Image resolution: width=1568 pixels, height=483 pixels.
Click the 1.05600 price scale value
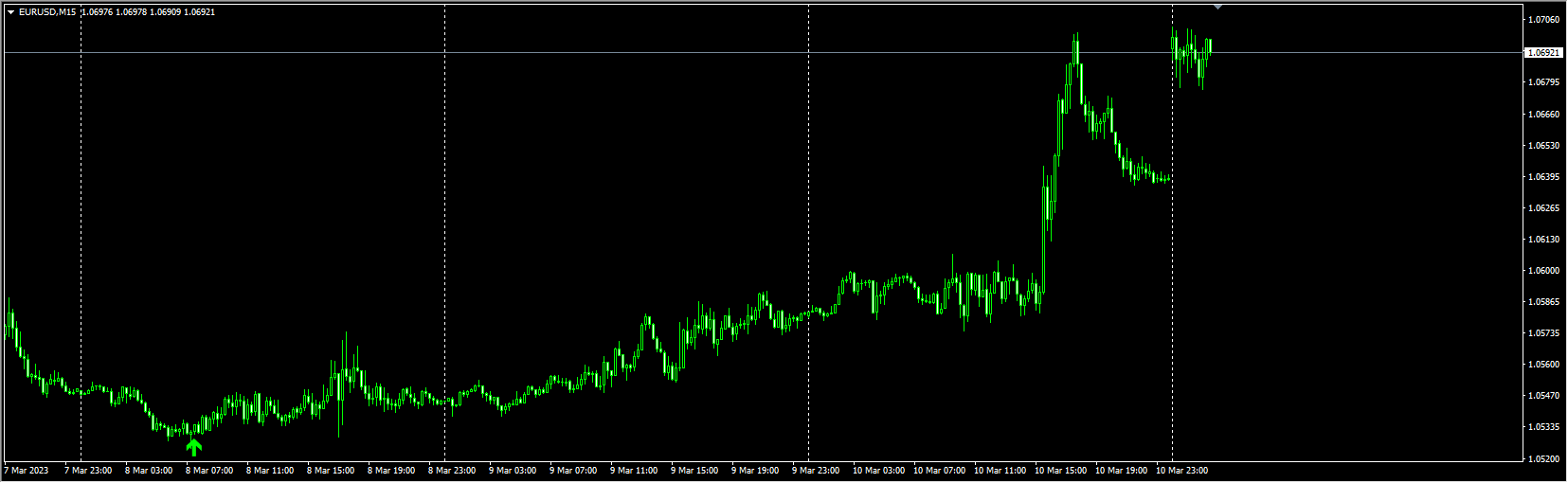[x=1544, y=364]
